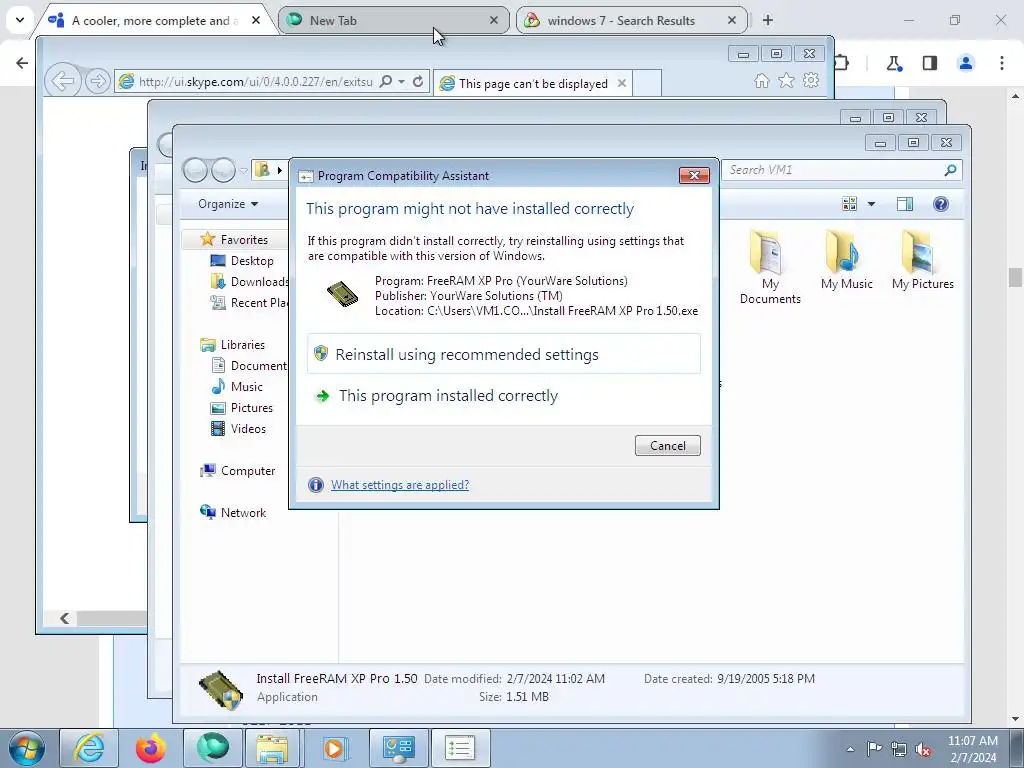
Task: Open Windows Explorer from the taskbar
Action: click(x=272, y=748)
